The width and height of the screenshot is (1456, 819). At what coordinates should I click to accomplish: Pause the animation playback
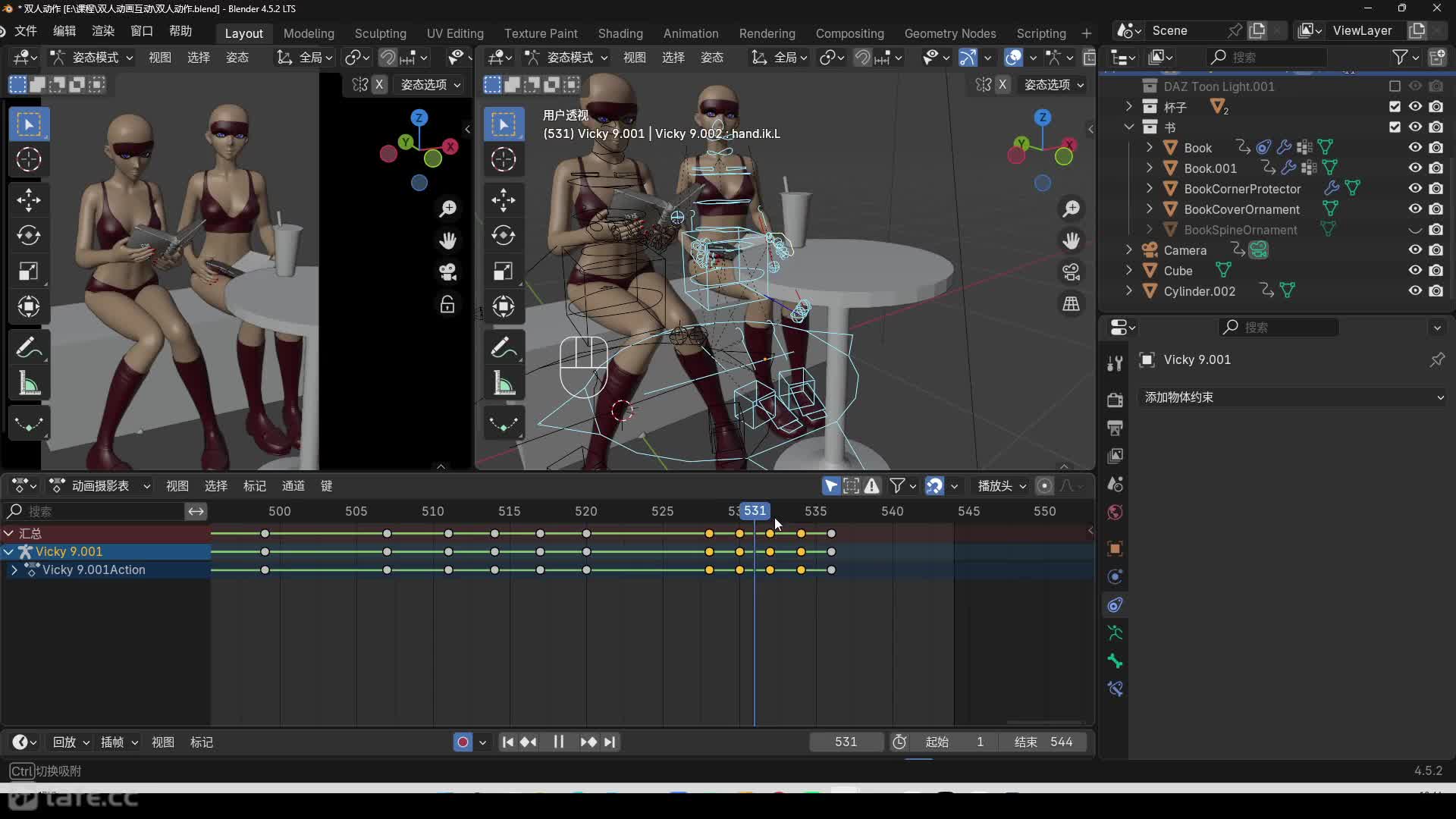558,742
